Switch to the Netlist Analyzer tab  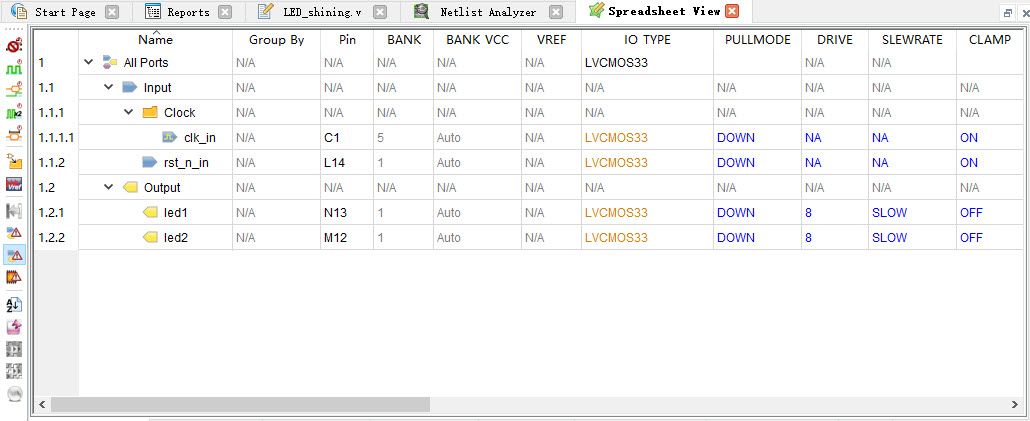coord(488,12)
